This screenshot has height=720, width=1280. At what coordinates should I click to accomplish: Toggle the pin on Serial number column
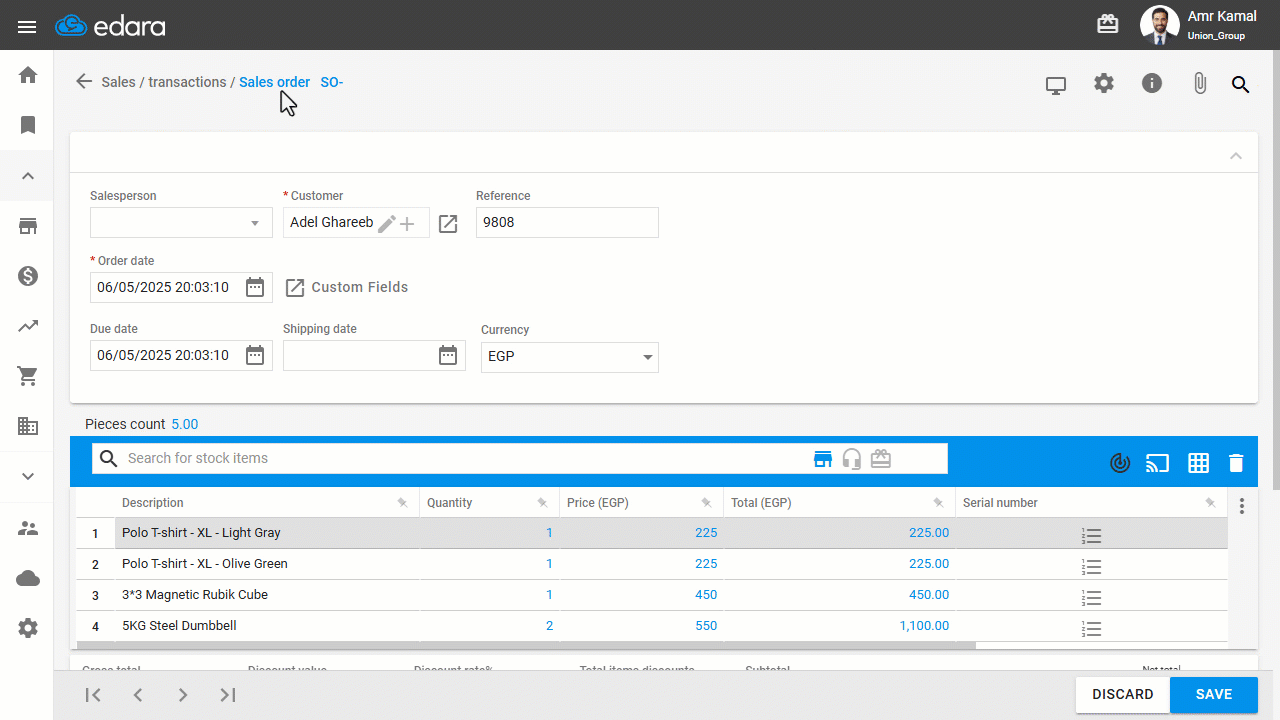pos(1210,503)
